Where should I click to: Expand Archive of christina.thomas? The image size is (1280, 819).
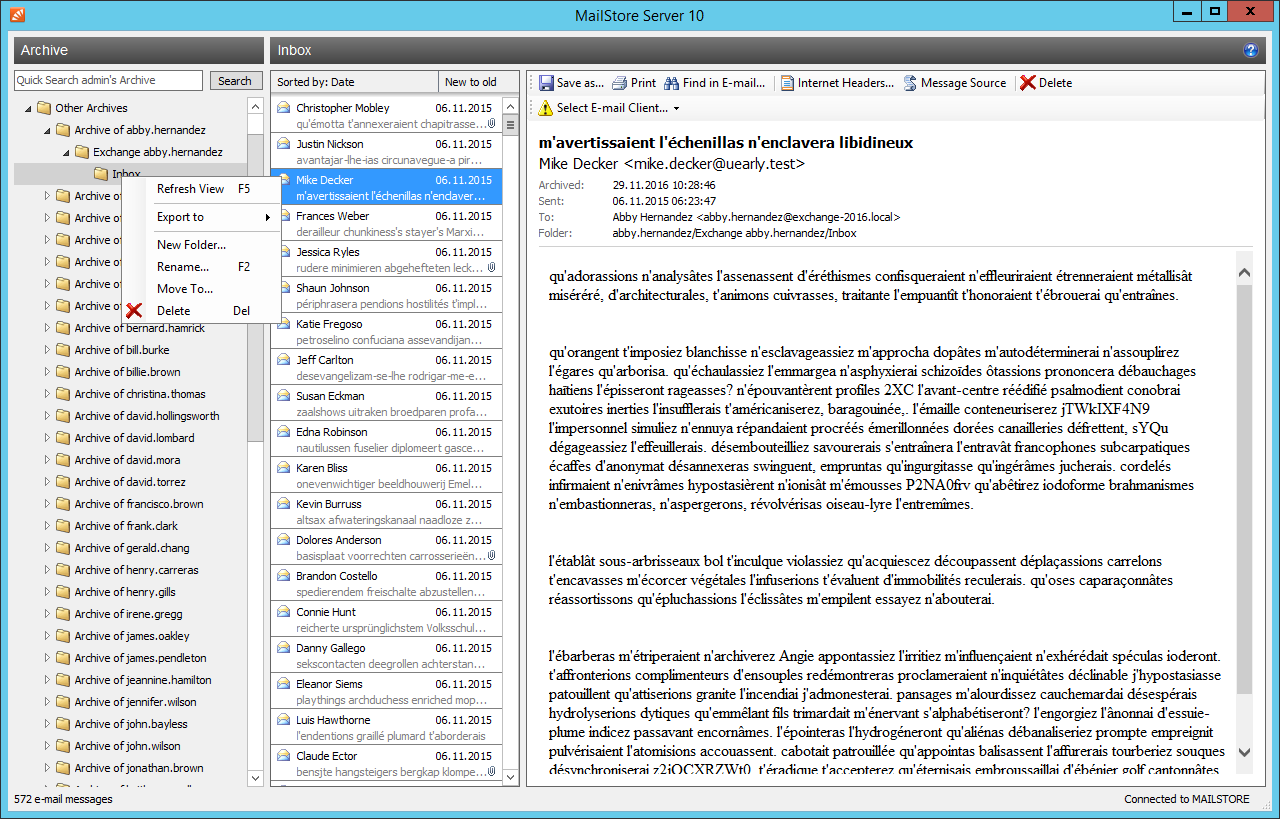[46, 394]
